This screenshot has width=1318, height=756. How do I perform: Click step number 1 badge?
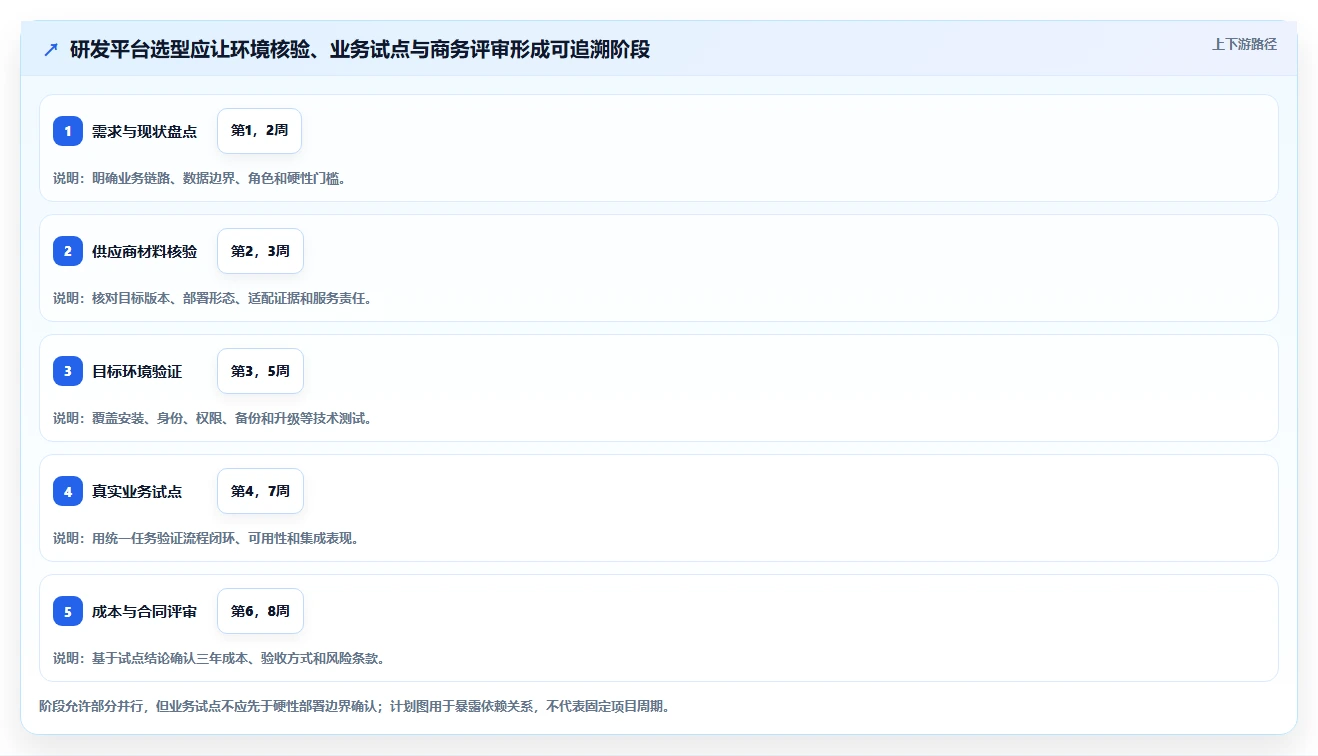tap(68, 131)
